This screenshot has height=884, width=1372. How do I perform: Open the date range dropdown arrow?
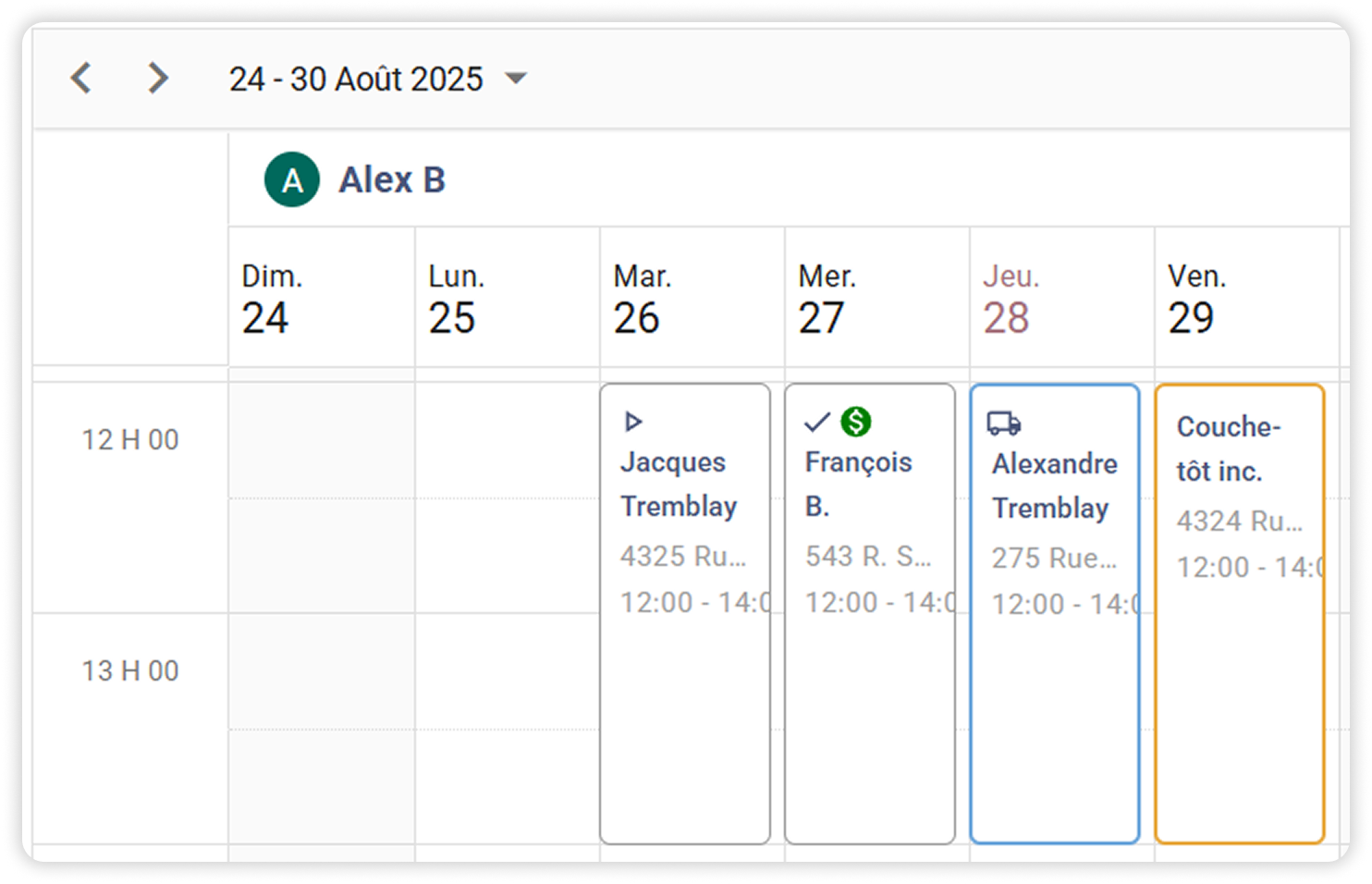pos(516,79)
